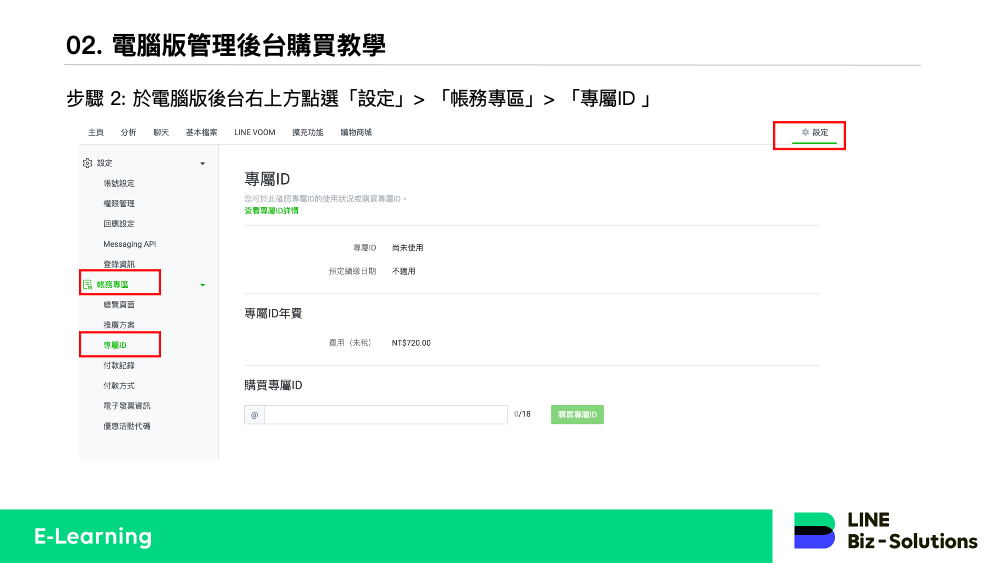This screenshot has width=1000, height=563.
Task: Click the 帳務專區 billing document icon
Action: (88, 285)
